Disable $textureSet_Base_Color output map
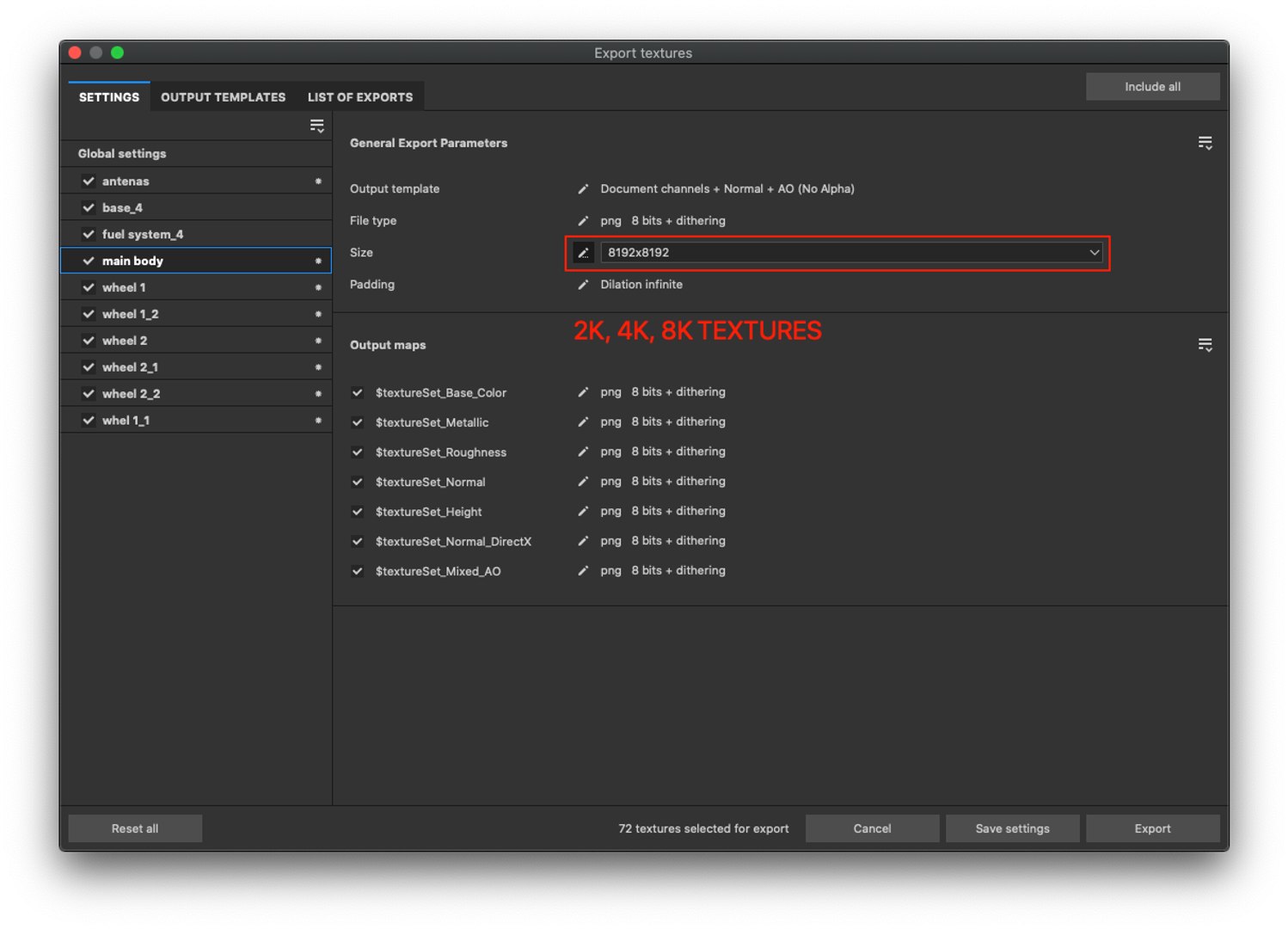 [x=358, y=393]
